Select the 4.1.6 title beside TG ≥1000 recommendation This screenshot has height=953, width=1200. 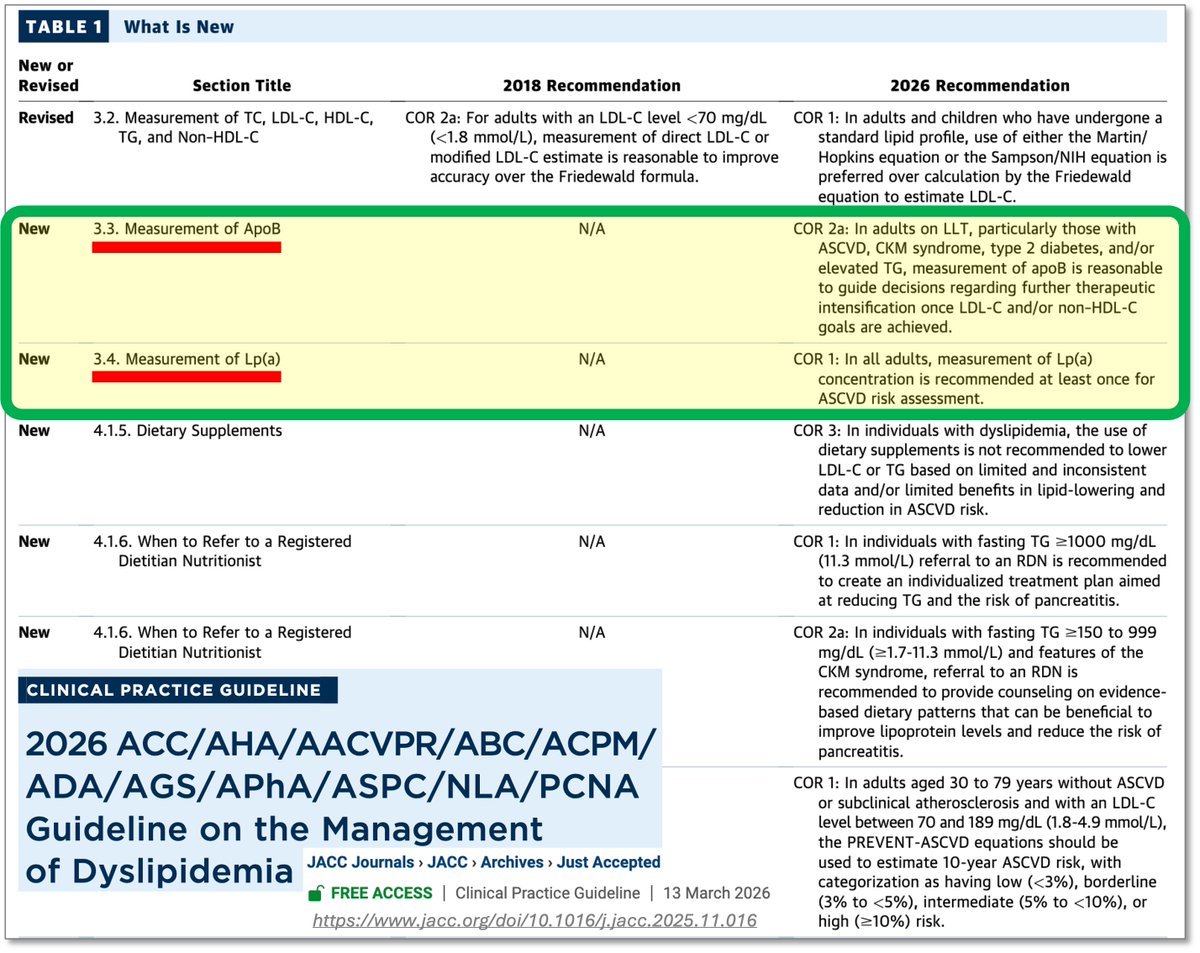[222, 551]
